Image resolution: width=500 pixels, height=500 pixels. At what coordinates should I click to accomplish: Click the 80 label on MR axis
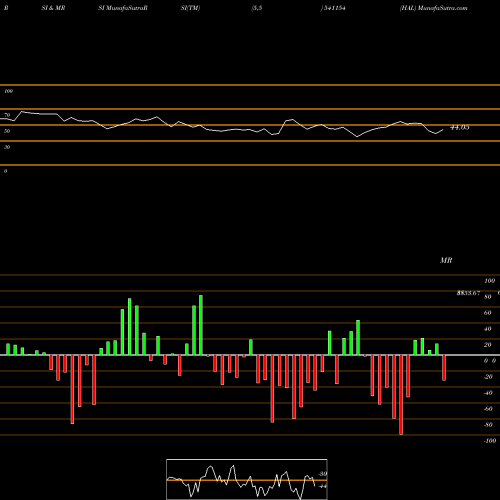coord(488,297)
